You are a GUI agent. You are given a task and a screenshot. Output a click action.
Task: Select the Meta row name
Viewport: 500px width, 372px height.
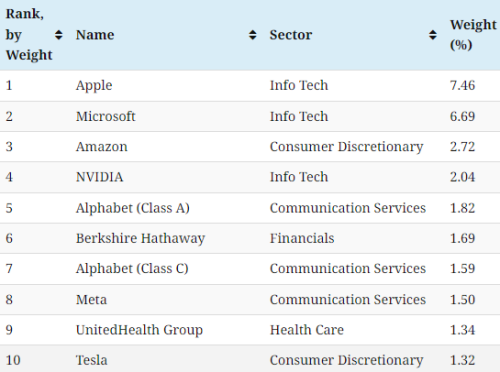pos(91,299)
